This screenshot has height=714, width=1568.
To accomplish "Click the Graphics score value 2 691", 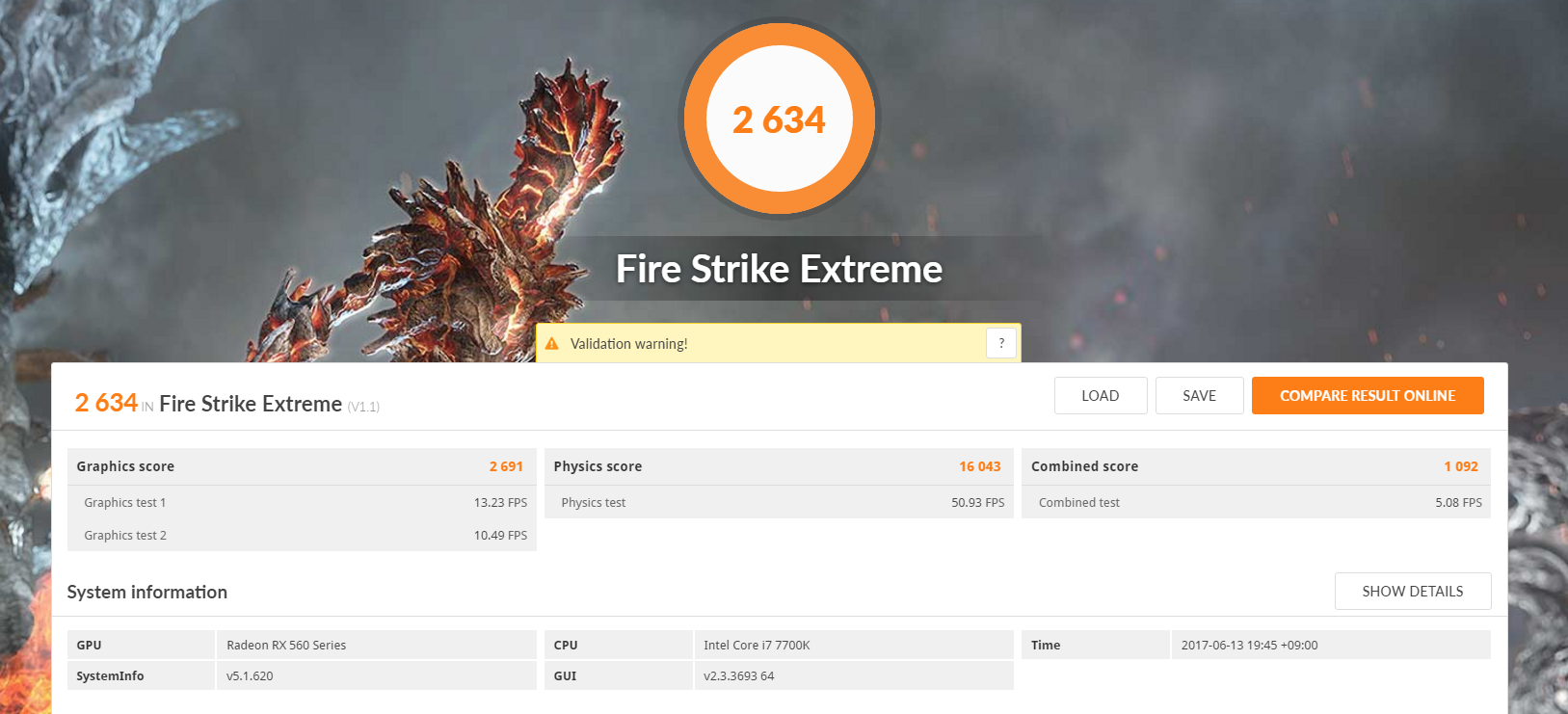I will [x=506, y=466].
